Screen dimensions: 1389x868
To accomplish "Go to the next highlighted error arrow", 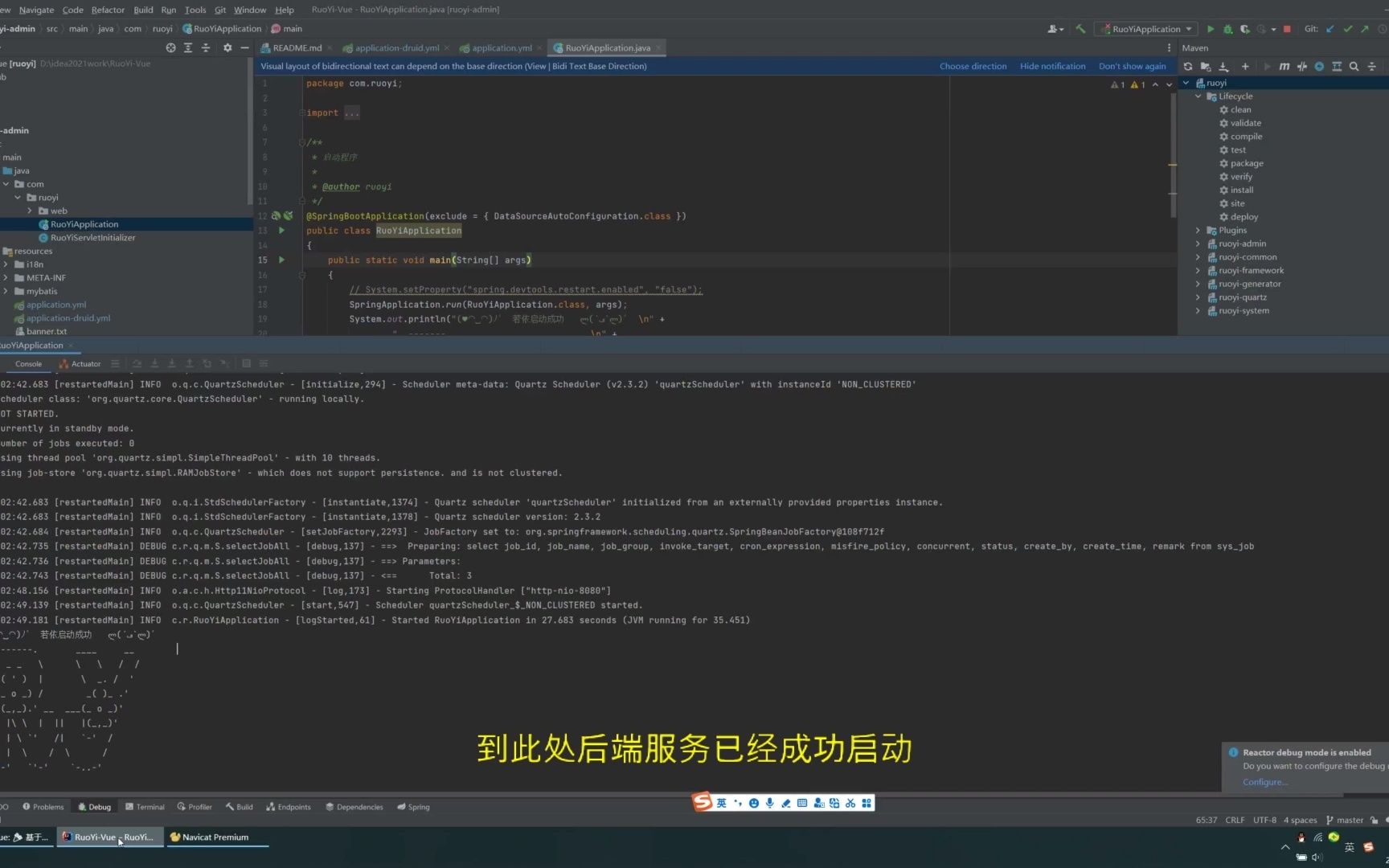I will pyautogui.click(x=1170, y=84).
